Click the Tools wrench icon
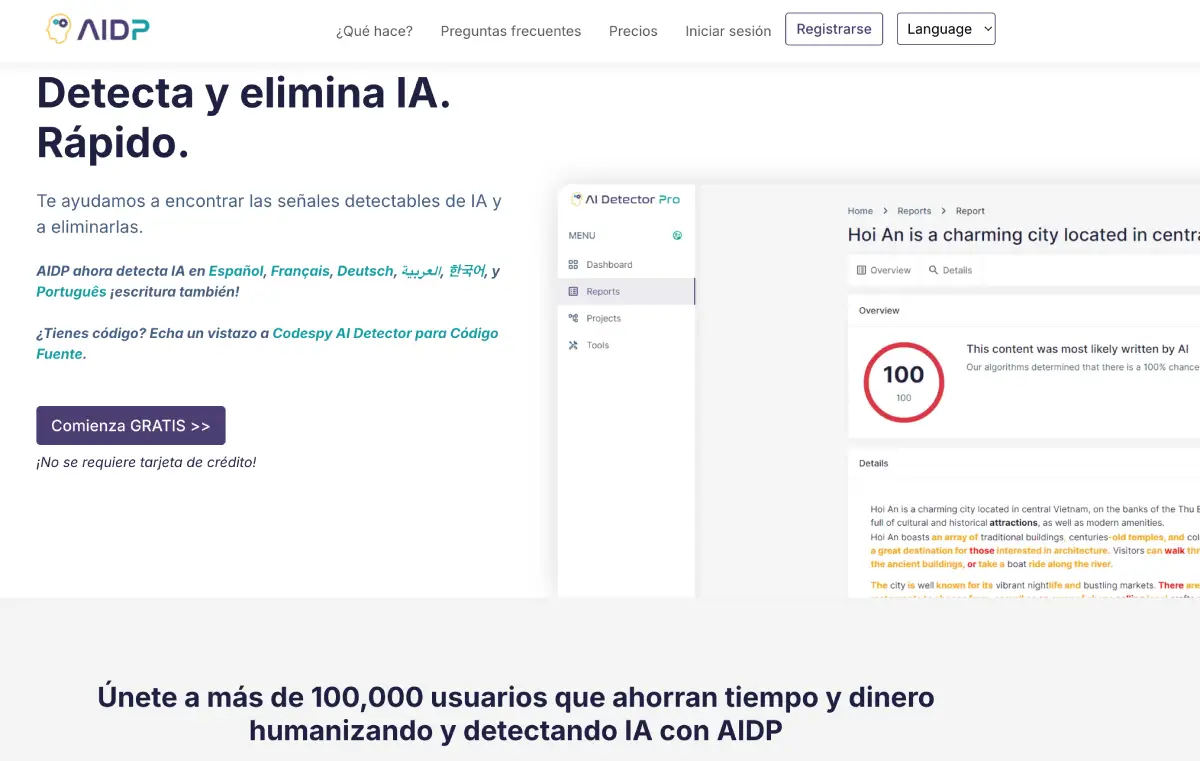The height and width of the screenshot is (761, 1200). [x=573, y=345]
